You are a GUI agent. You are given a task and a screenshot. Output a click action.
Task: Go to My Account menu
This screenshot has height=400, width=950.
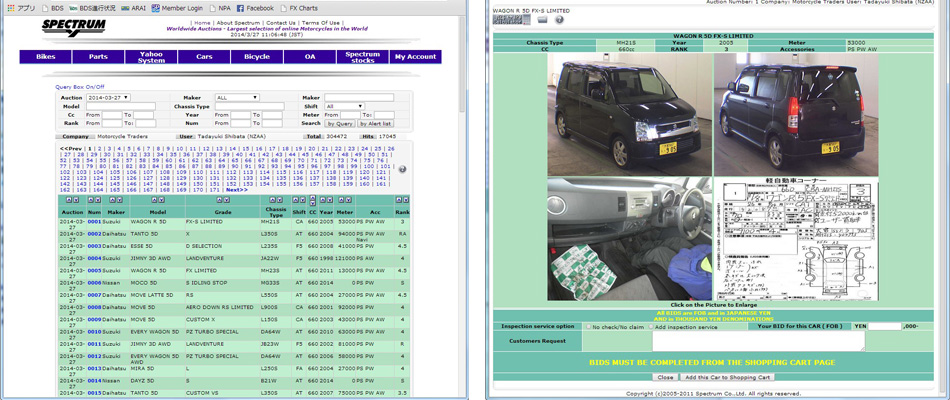[415, 57]
